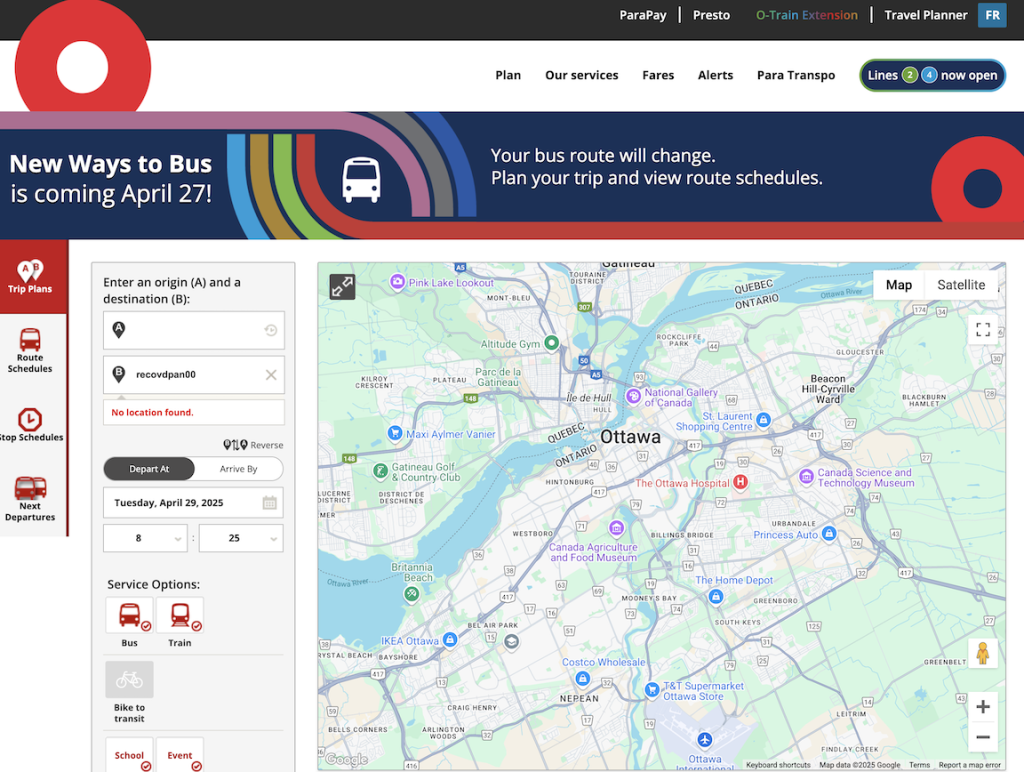Click the Costco Wholesale marker
The width and height of the screenshot is (1024, 772).
tap(583, 679)
